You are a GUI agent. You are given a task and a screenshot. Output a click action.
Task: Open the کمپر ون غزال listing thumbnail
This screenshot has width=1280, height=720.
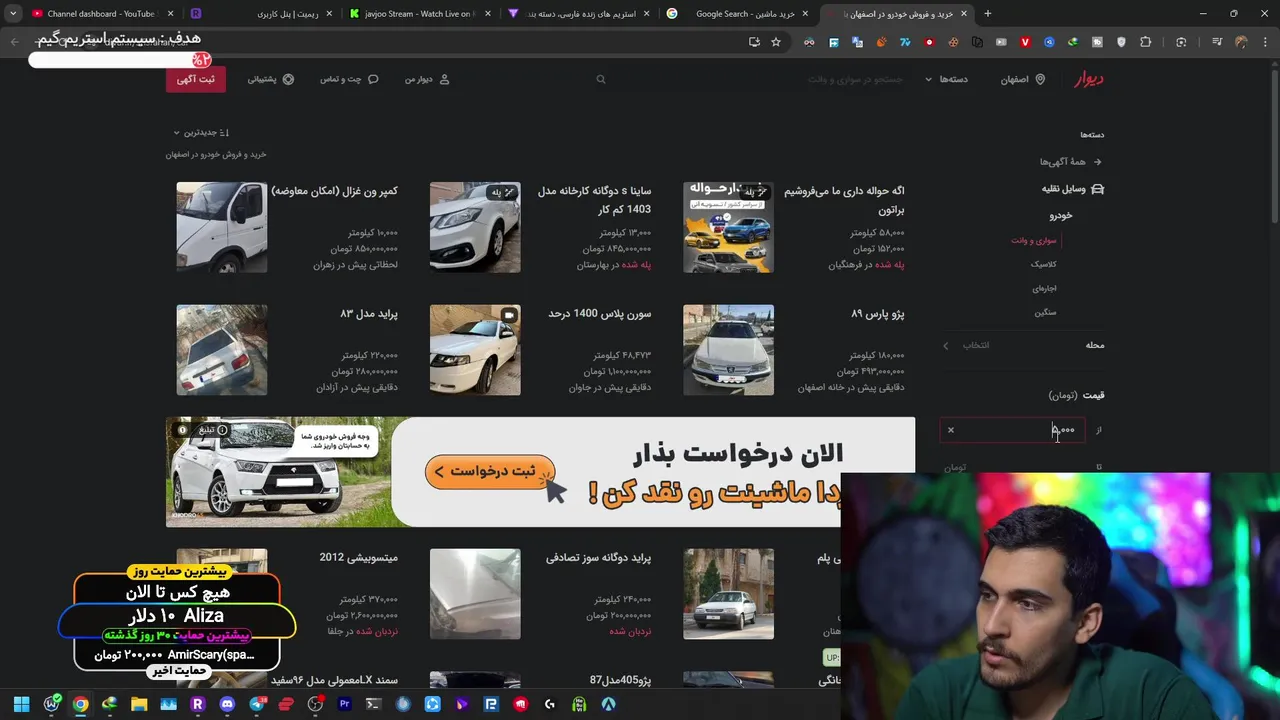click(222, 227)
